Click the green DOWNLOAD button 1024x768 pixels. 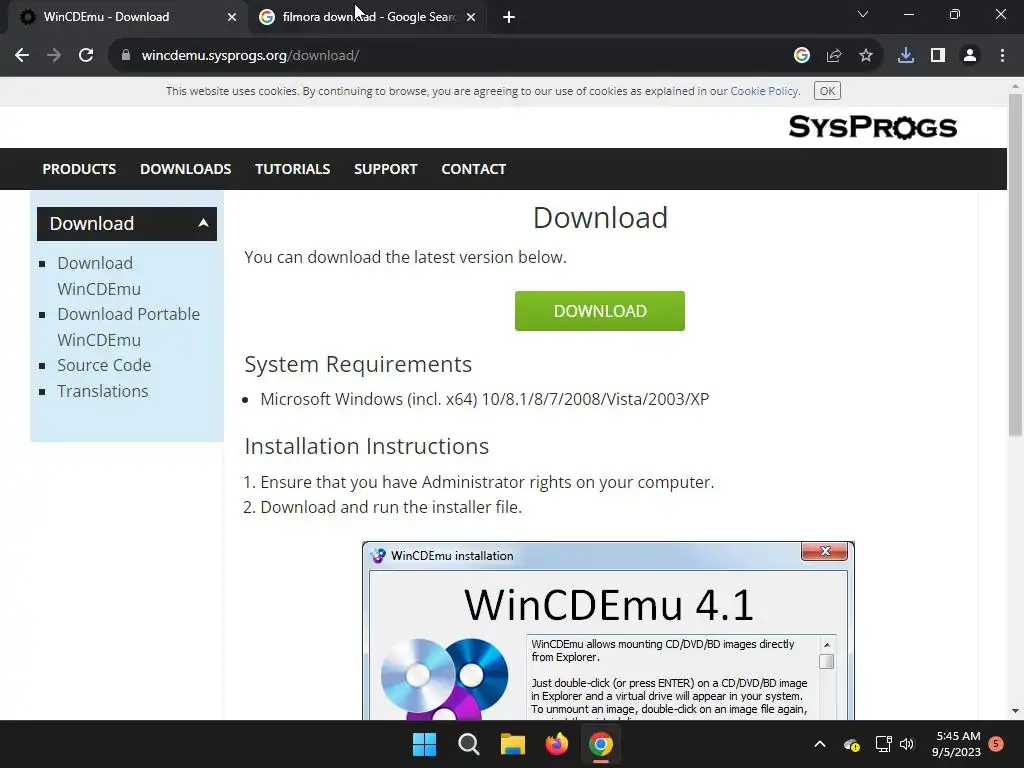[x=600, y=311]
